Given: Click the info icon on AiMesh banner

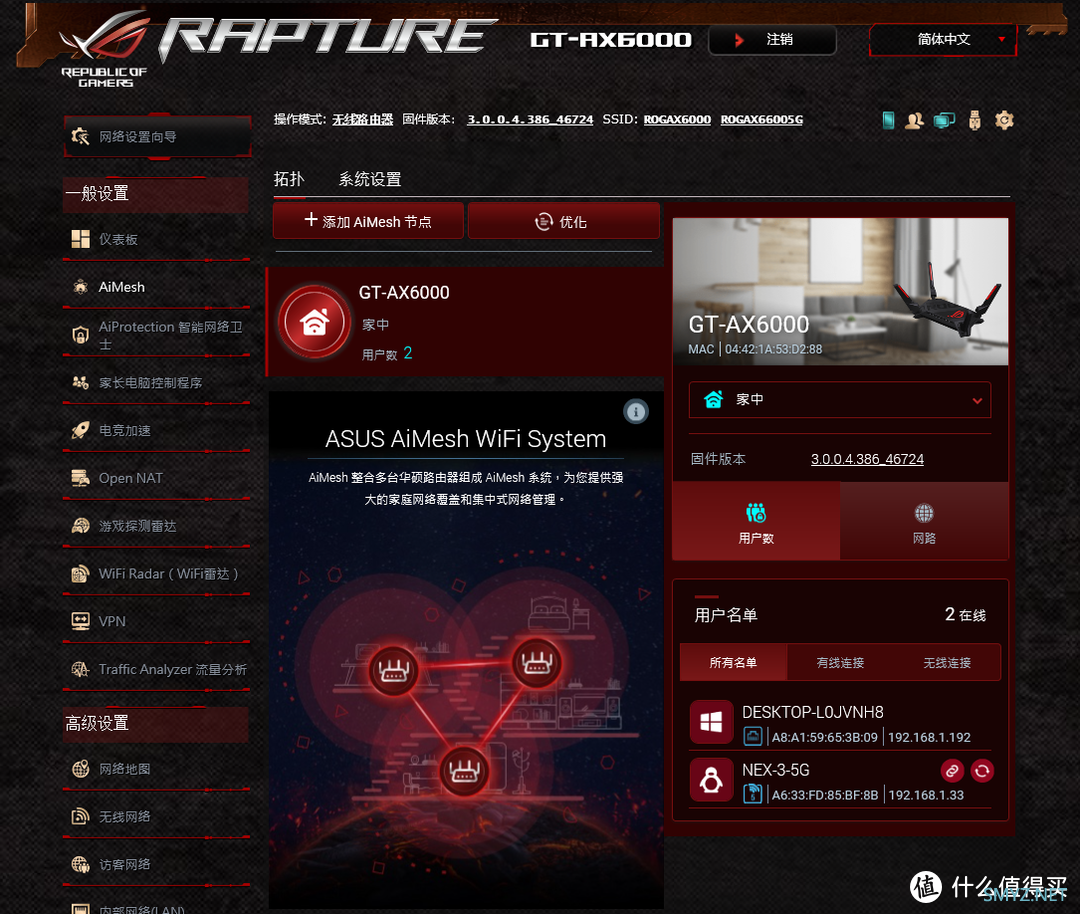Looking at the screenshot, I should pyautogui.click(x=636, y=412).
